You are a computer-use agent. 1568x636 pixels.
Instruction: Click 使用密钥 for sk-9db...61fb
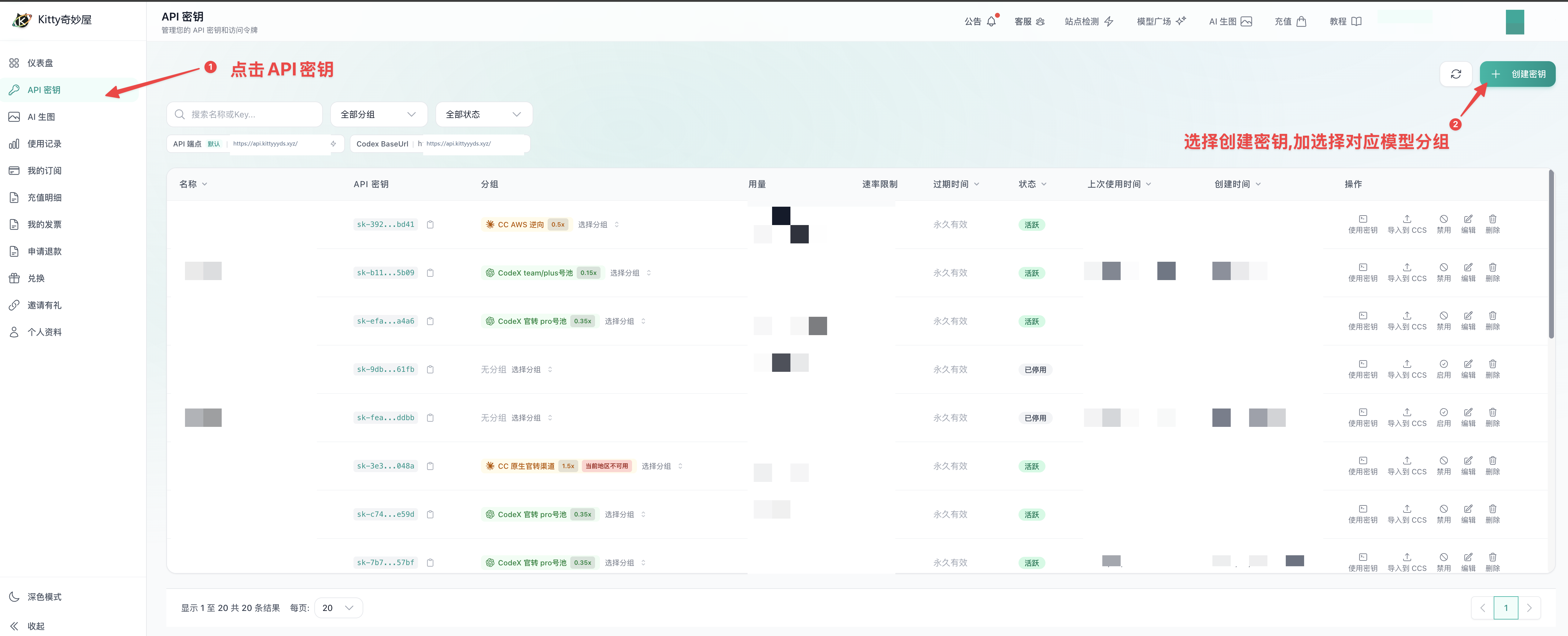tap(1362, 369)
